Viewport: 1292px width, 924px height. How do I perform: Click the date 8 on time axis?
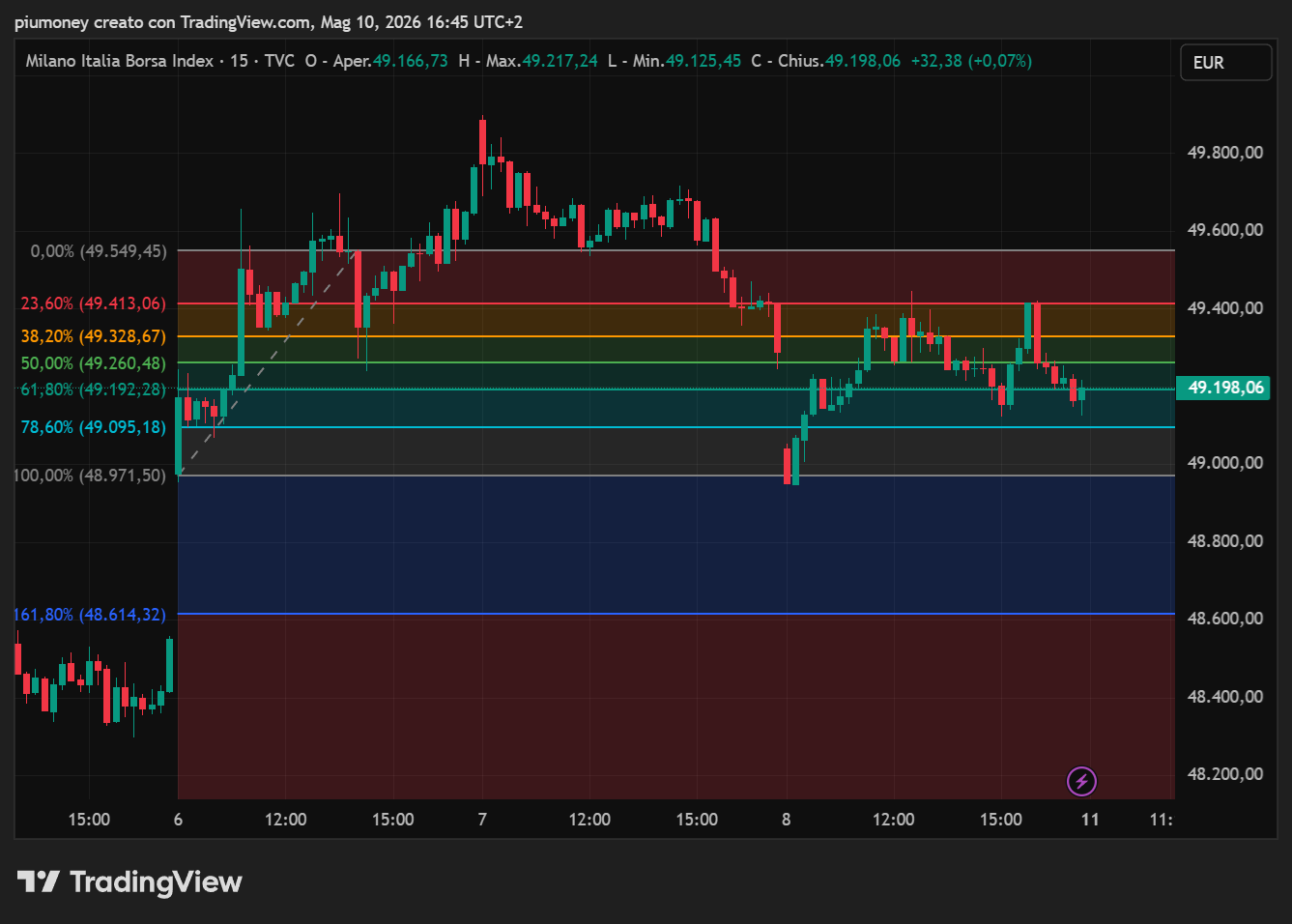pos(786,820)
